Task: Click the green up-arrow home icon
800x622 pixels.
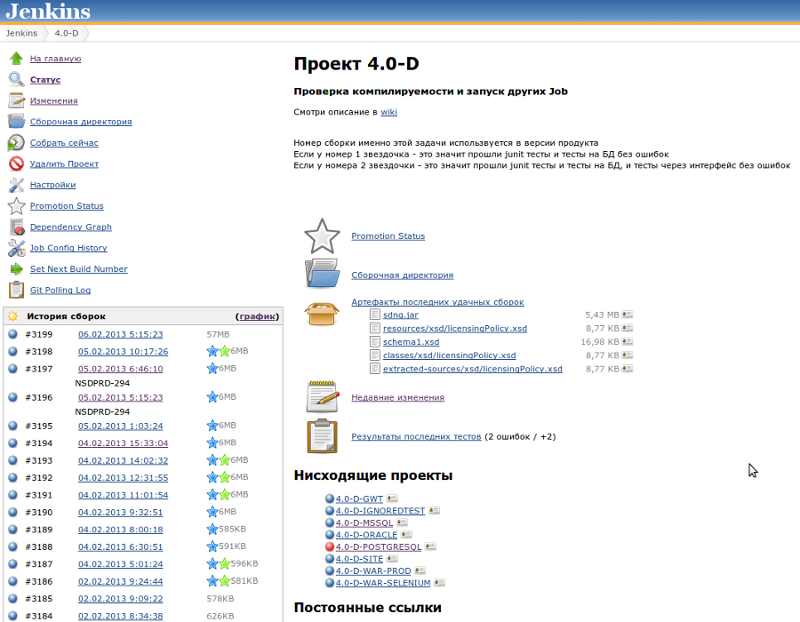Action: coord(16,58)
